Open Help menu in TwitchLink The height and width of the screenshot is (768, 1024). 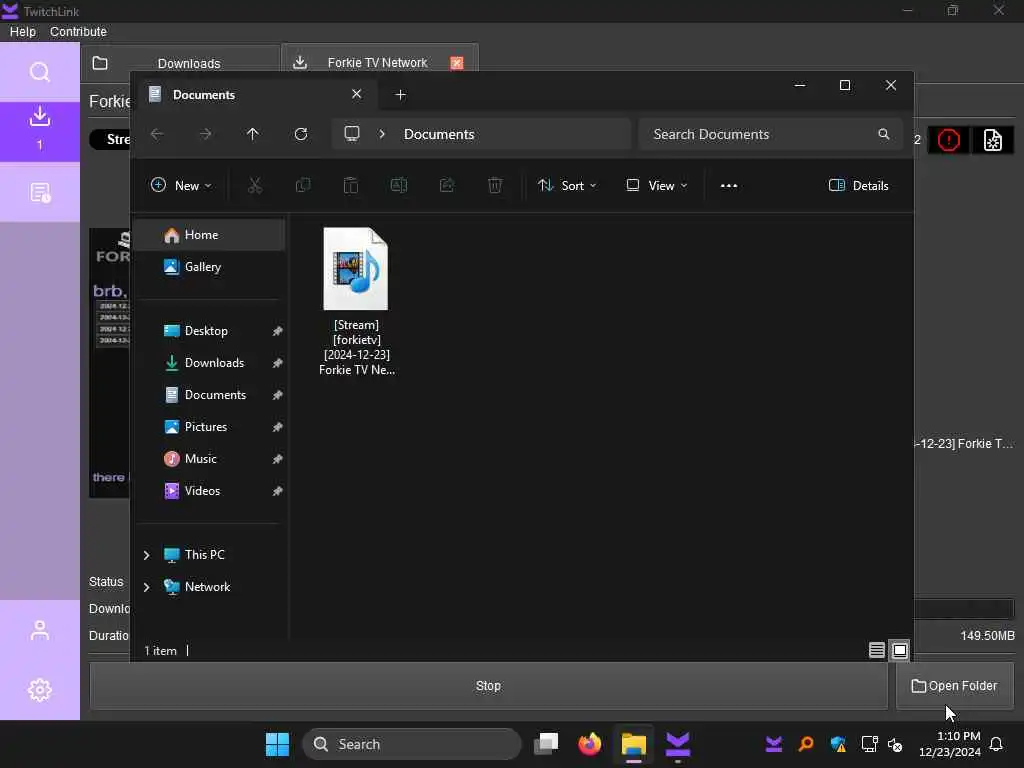(23, 31)
